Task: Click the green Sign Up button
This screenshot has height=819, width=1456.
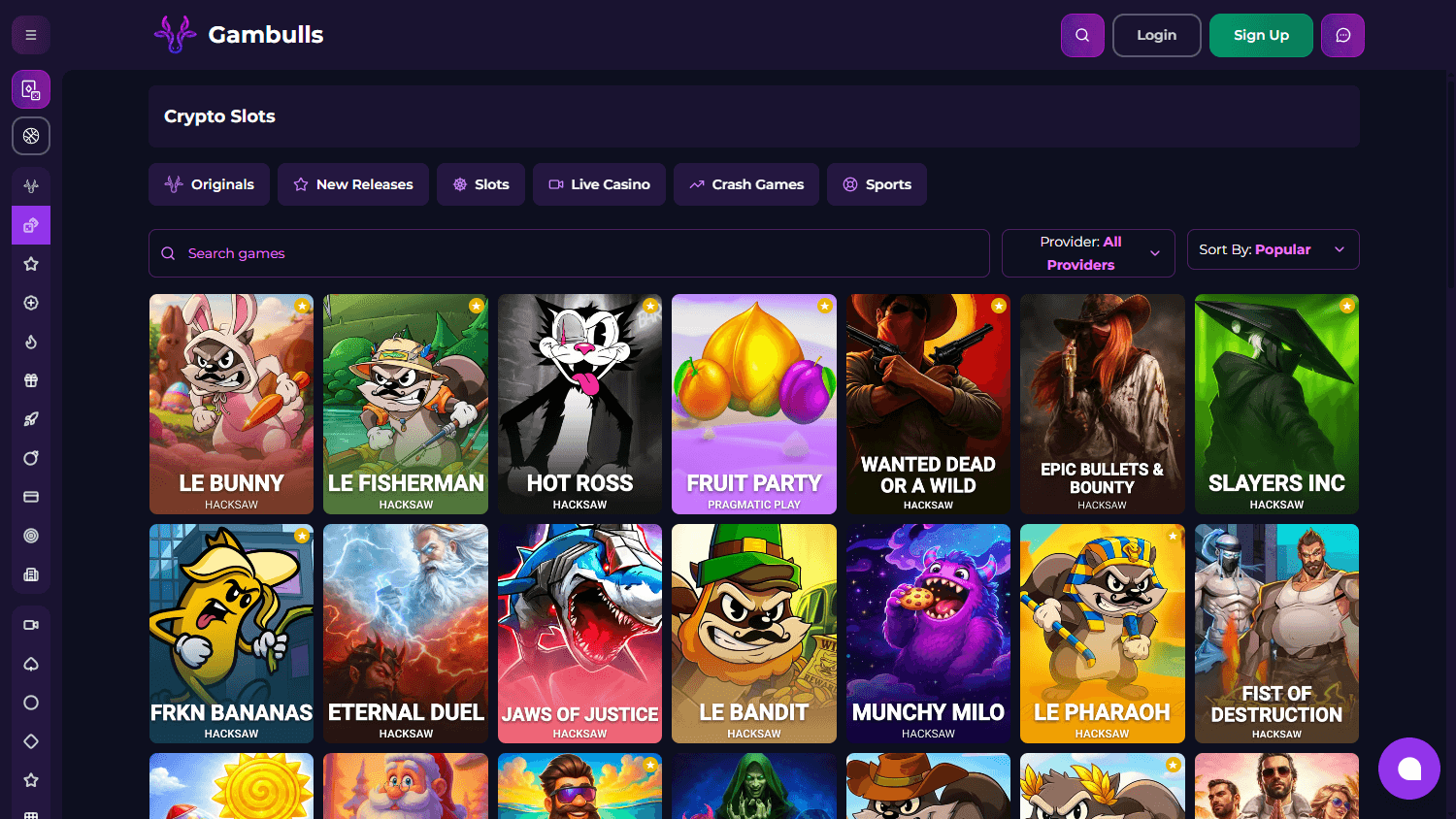Action: point(1262,35)
